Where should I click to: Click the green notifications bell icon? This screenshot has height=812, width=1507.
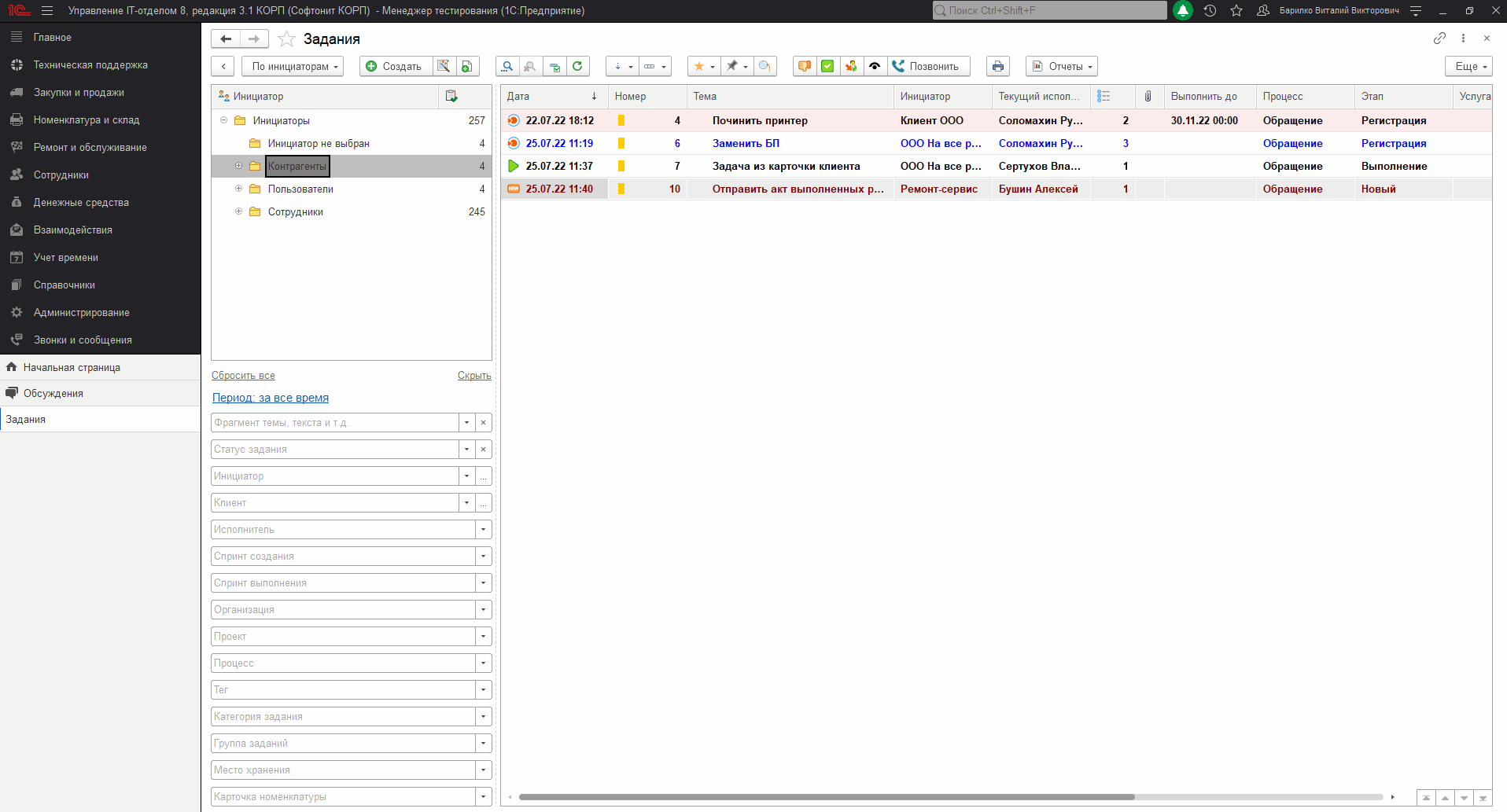coord(1182,10)
